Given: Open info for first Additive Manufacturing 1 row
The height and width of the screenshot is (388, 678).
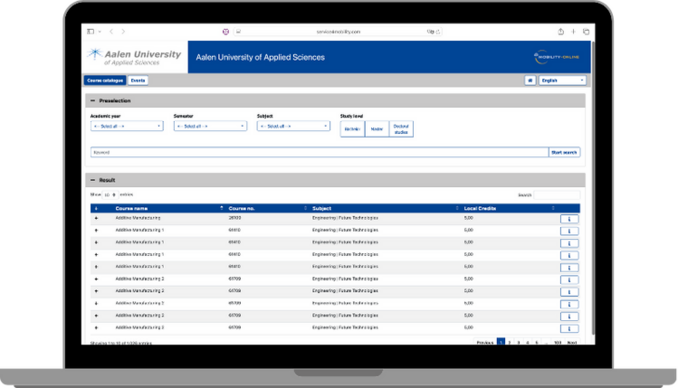Looking at the screenshot, I should [x=569, y=231].
